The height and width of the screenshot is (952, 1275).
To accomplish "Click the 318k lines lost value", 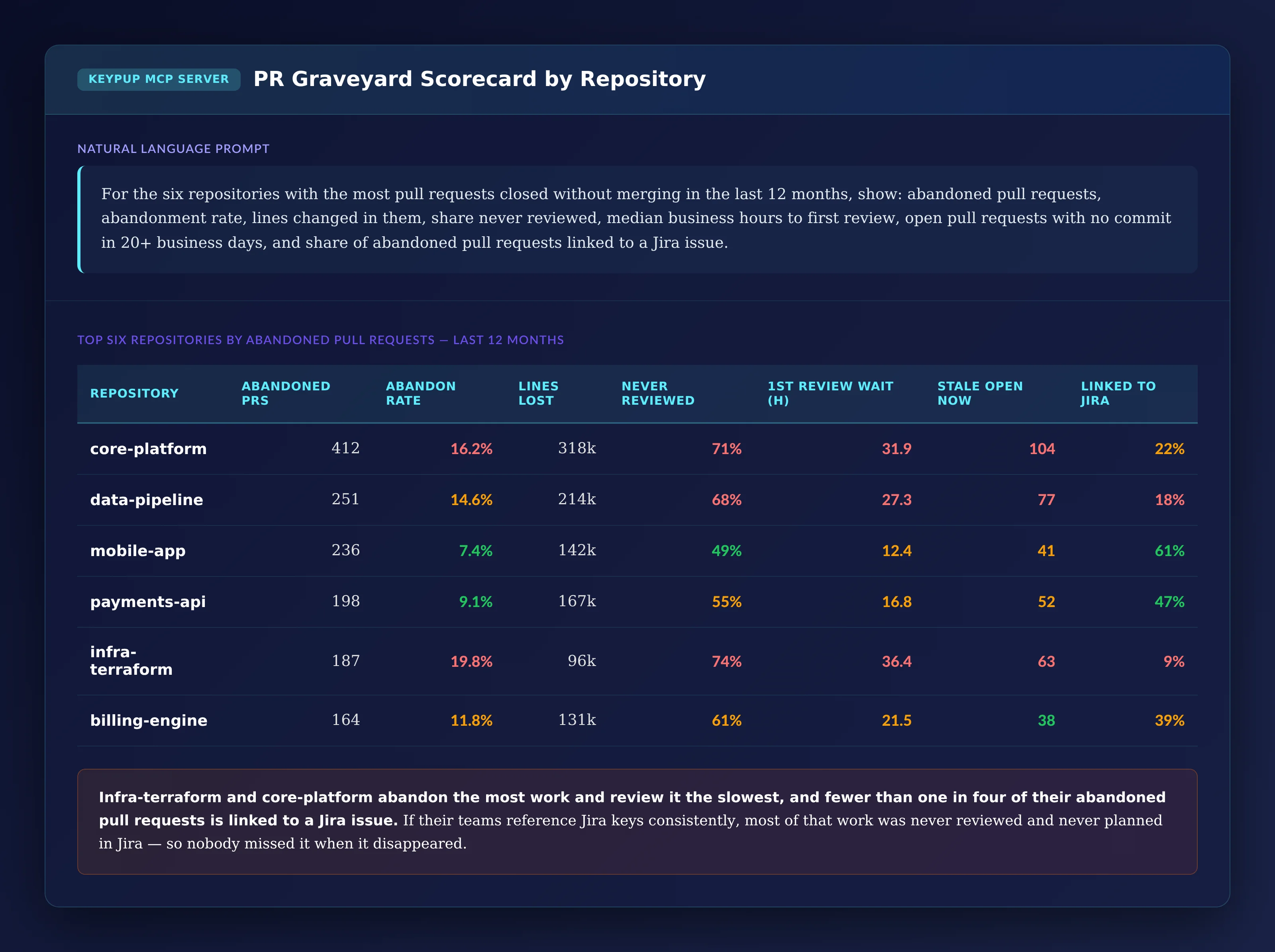I will point(577,449).
